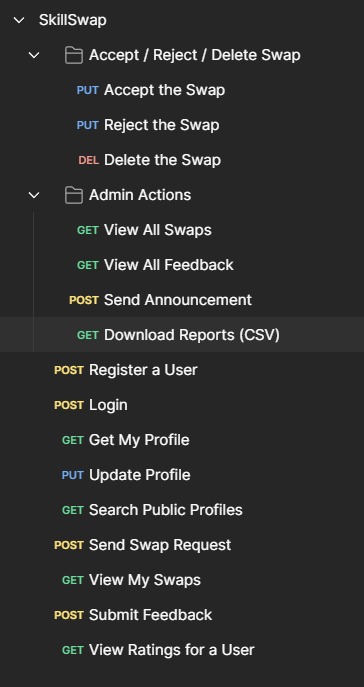Image resolution: width=364 pixels, height=687 pixels.
Task: Click the folder icon beside Accept / Reject / Delete Swap
Action: 74,55
